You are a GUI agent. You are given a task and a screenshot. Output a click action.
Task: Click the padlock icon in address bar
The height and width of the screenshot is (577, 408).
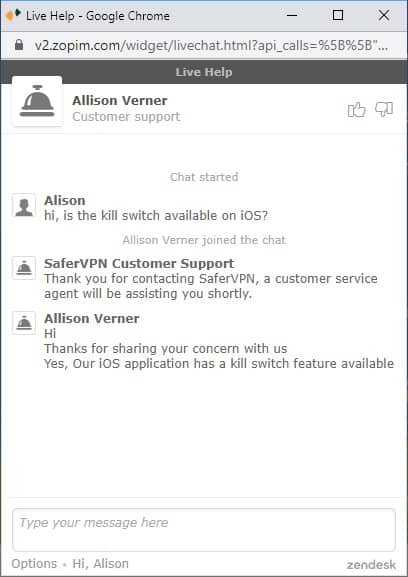tap(19, 45)
